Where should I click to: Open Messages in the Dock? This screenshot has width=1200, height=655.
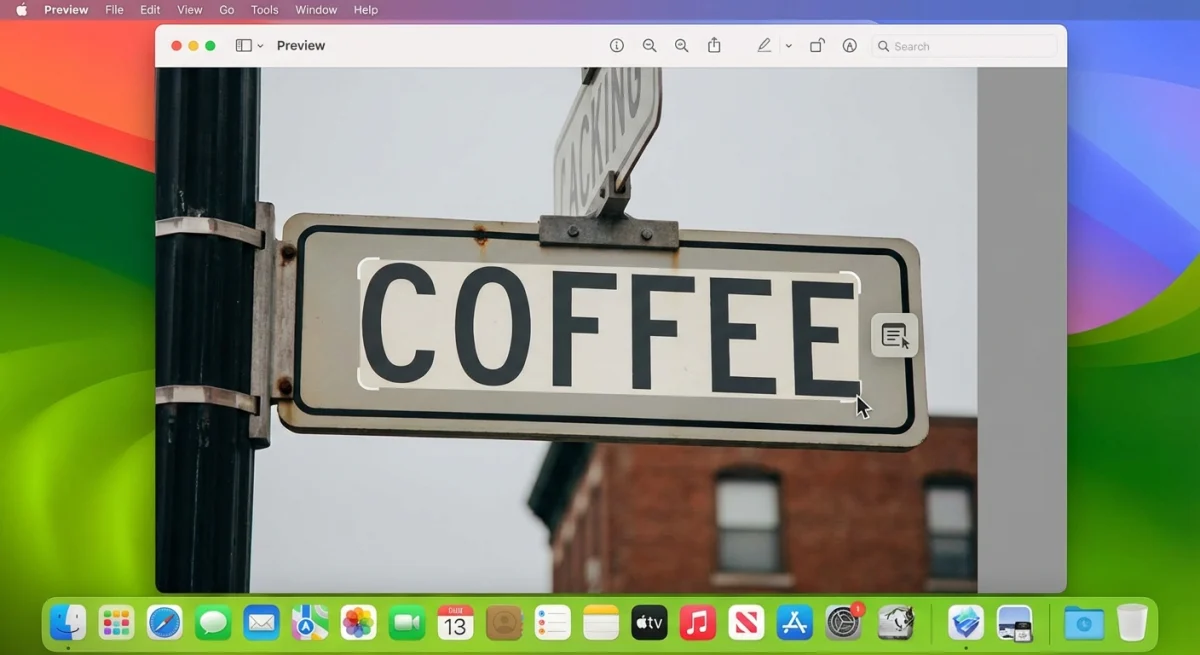(x=213, y=623)
